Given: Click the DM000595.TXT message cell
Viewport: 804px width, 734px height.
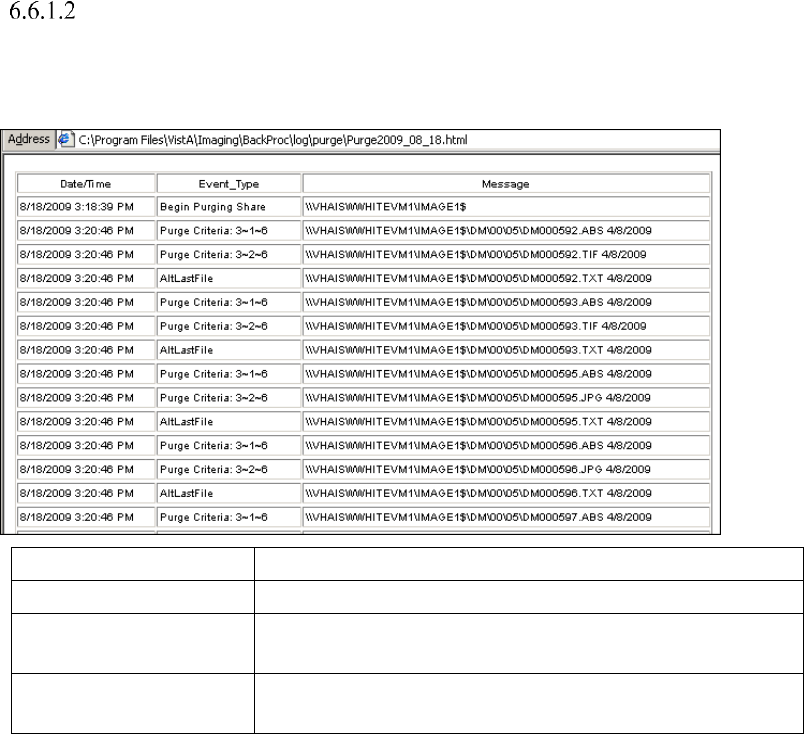Looking at the screenshot, I should pos(506,422).
